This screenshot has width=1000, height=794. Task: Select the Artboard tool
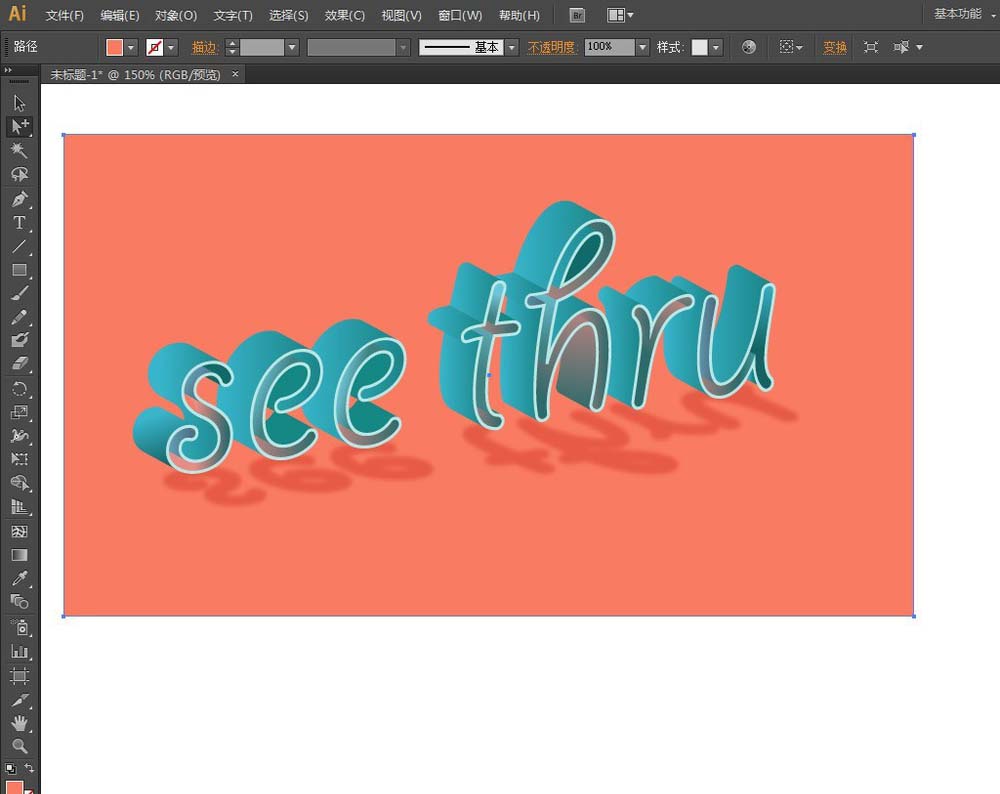click(x=19, y=675)
